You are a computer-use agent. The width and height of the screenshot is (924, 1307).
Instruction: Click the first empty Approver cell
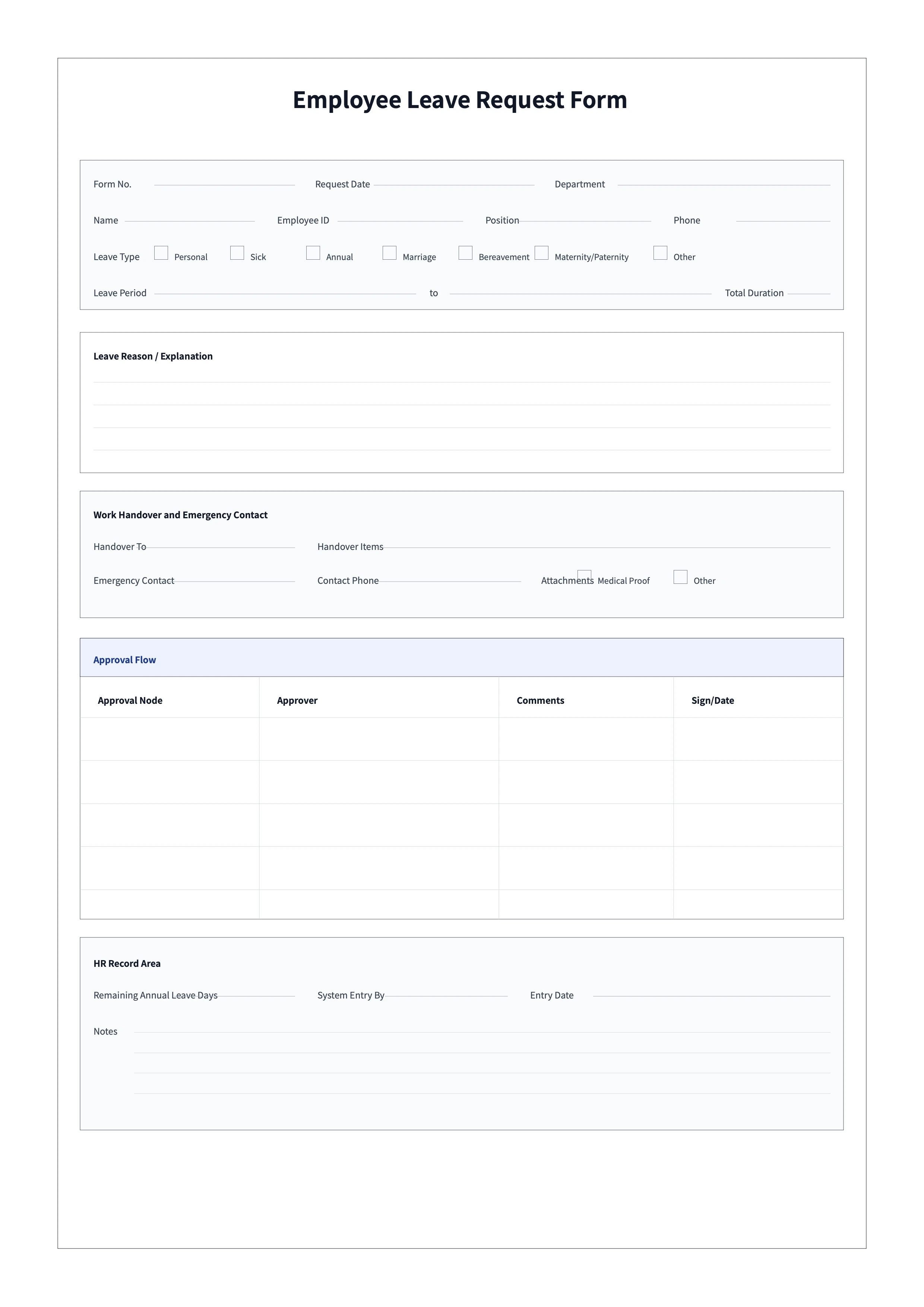pos(379,739)
